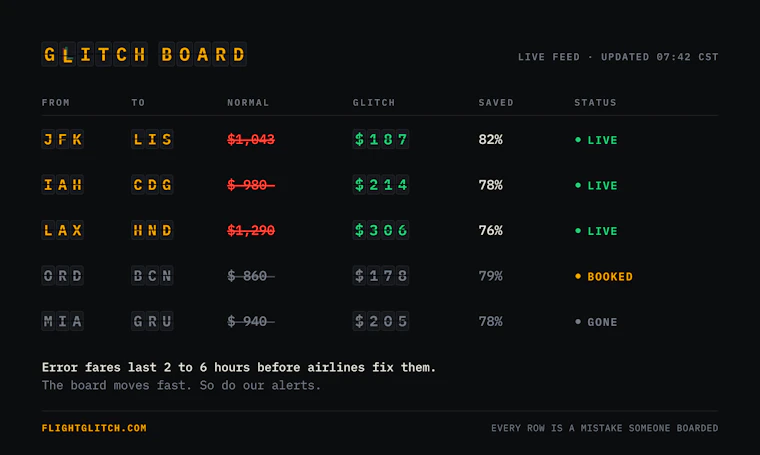Click the $178 glitch fare
This screenshot has width=760, height=455.
tap(381, 276)
